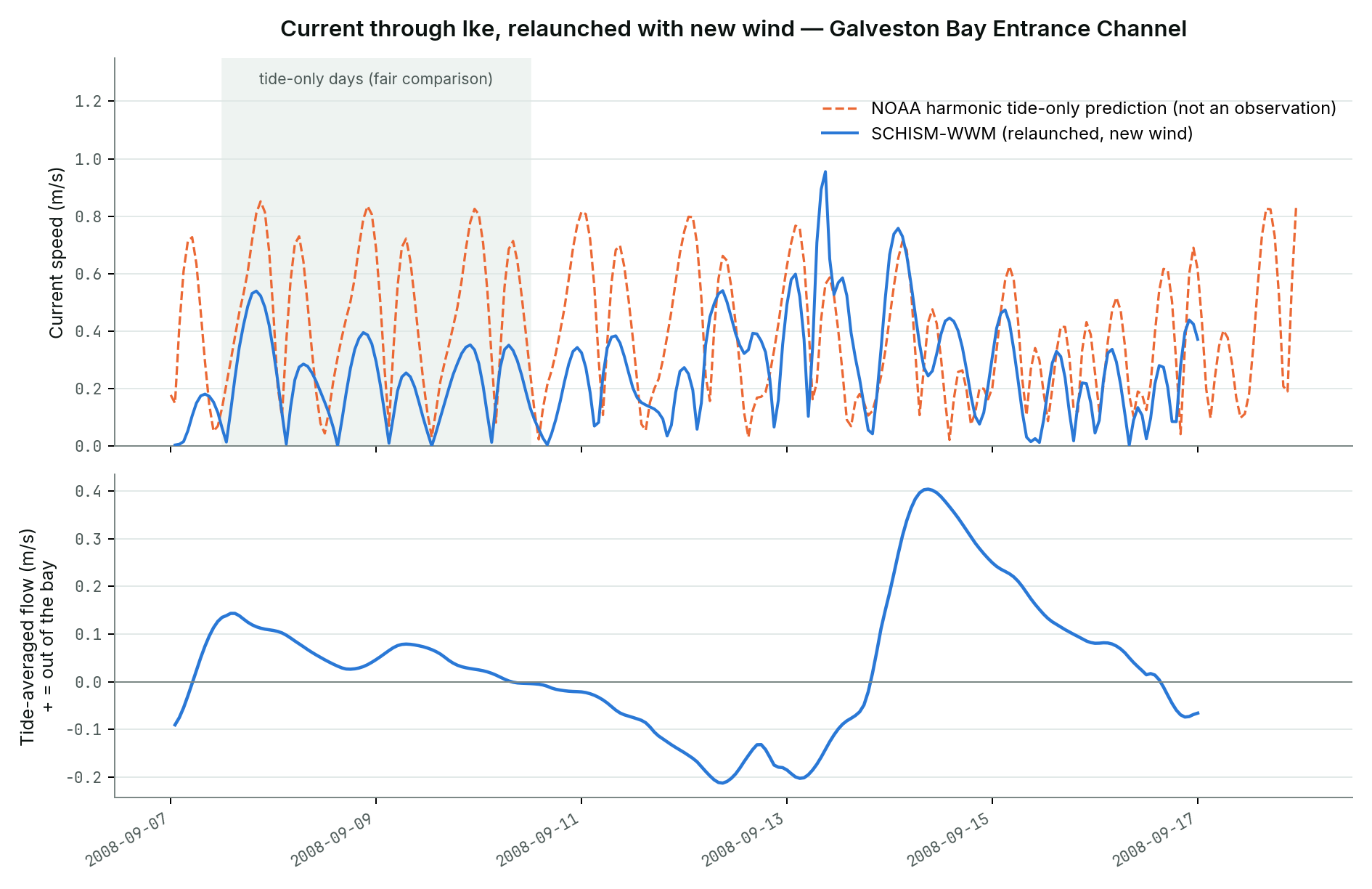Click the solid blue legend line sample

[841, 134]
